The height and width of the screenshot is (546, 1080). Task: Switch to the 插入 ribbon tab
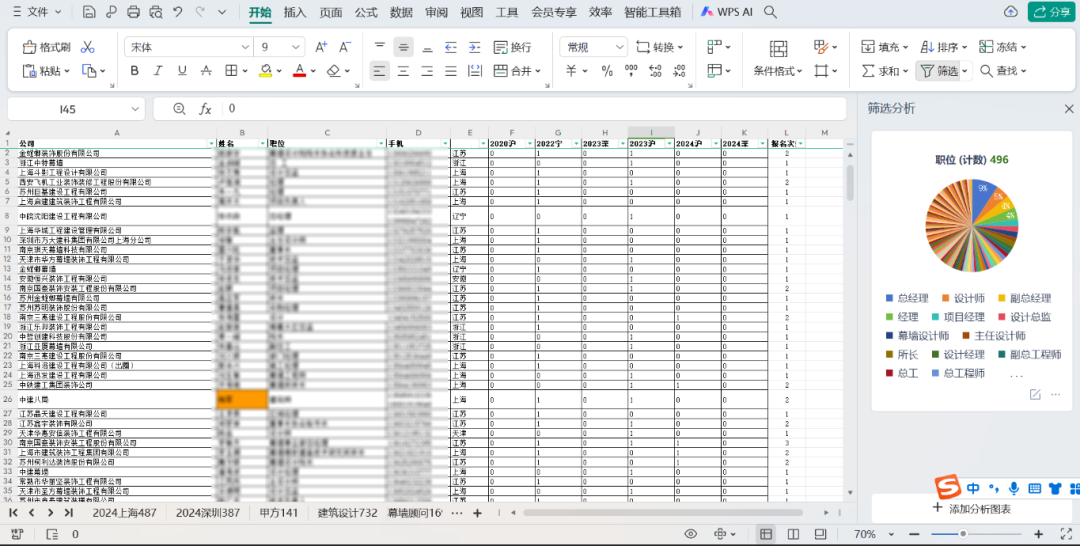(x=295, y=12)
